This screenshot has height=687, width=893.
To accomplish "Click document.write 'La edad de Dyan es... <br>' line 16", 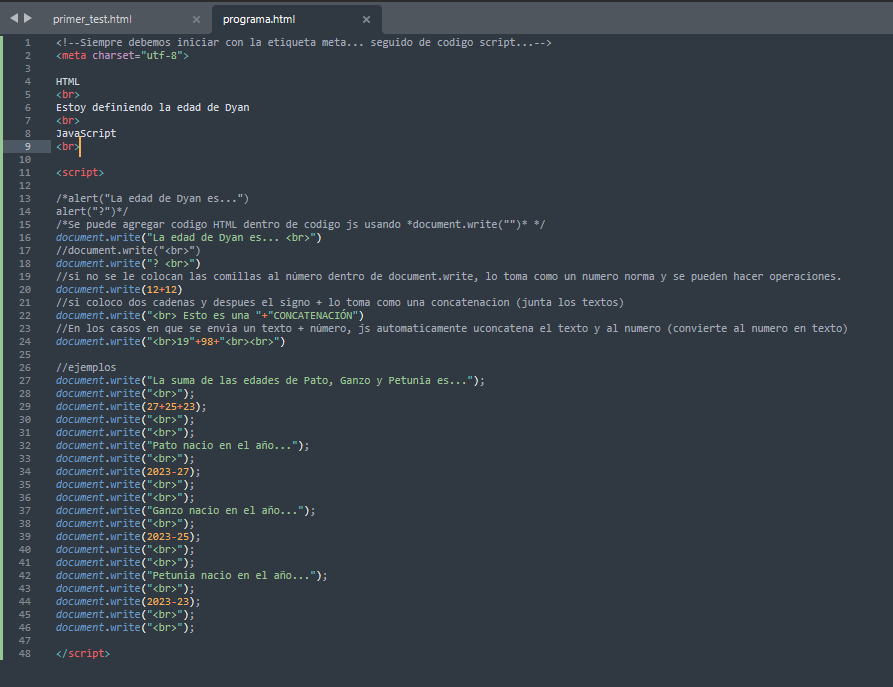I will point(189,238).
